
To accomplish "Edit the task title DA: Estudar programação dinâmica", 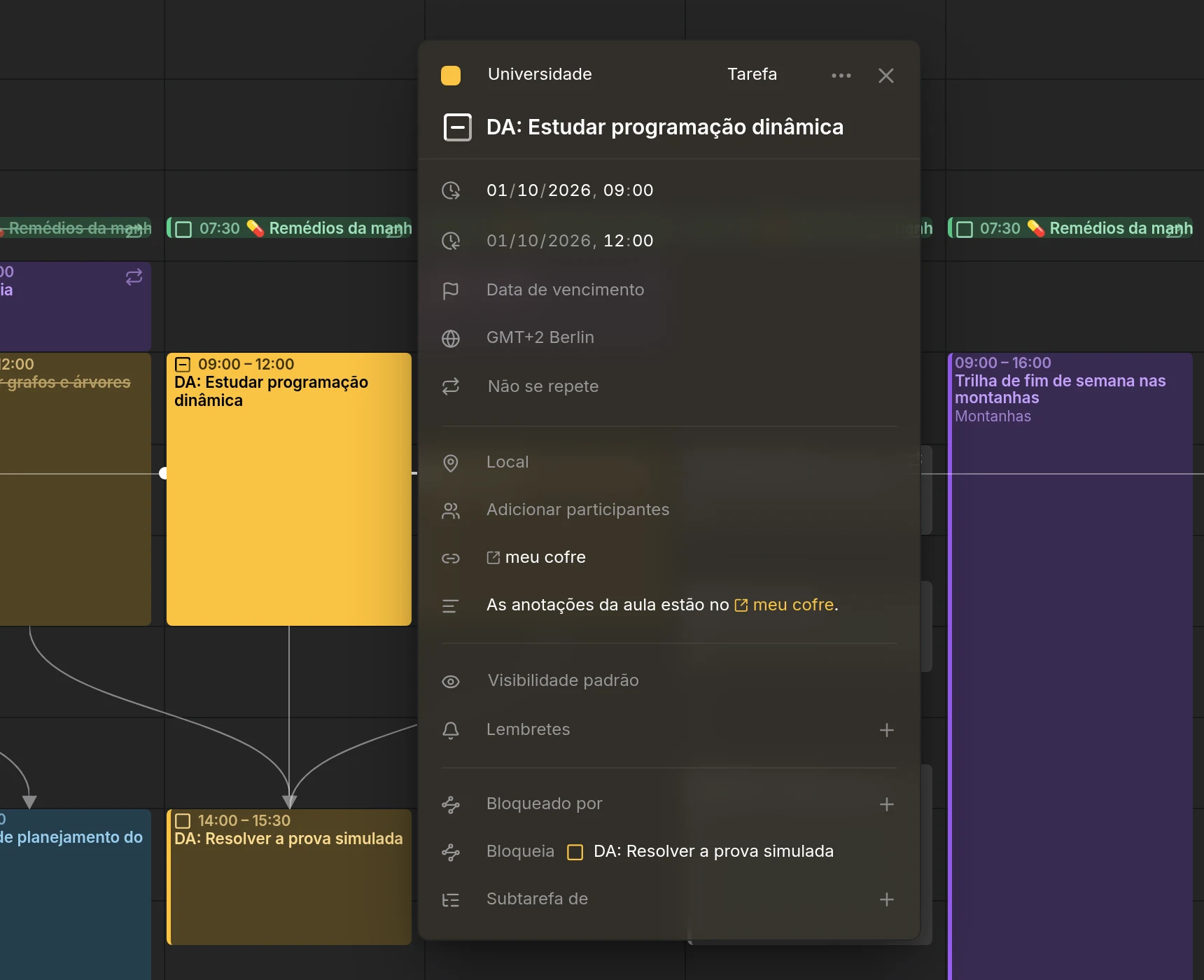I will point(664,127).
